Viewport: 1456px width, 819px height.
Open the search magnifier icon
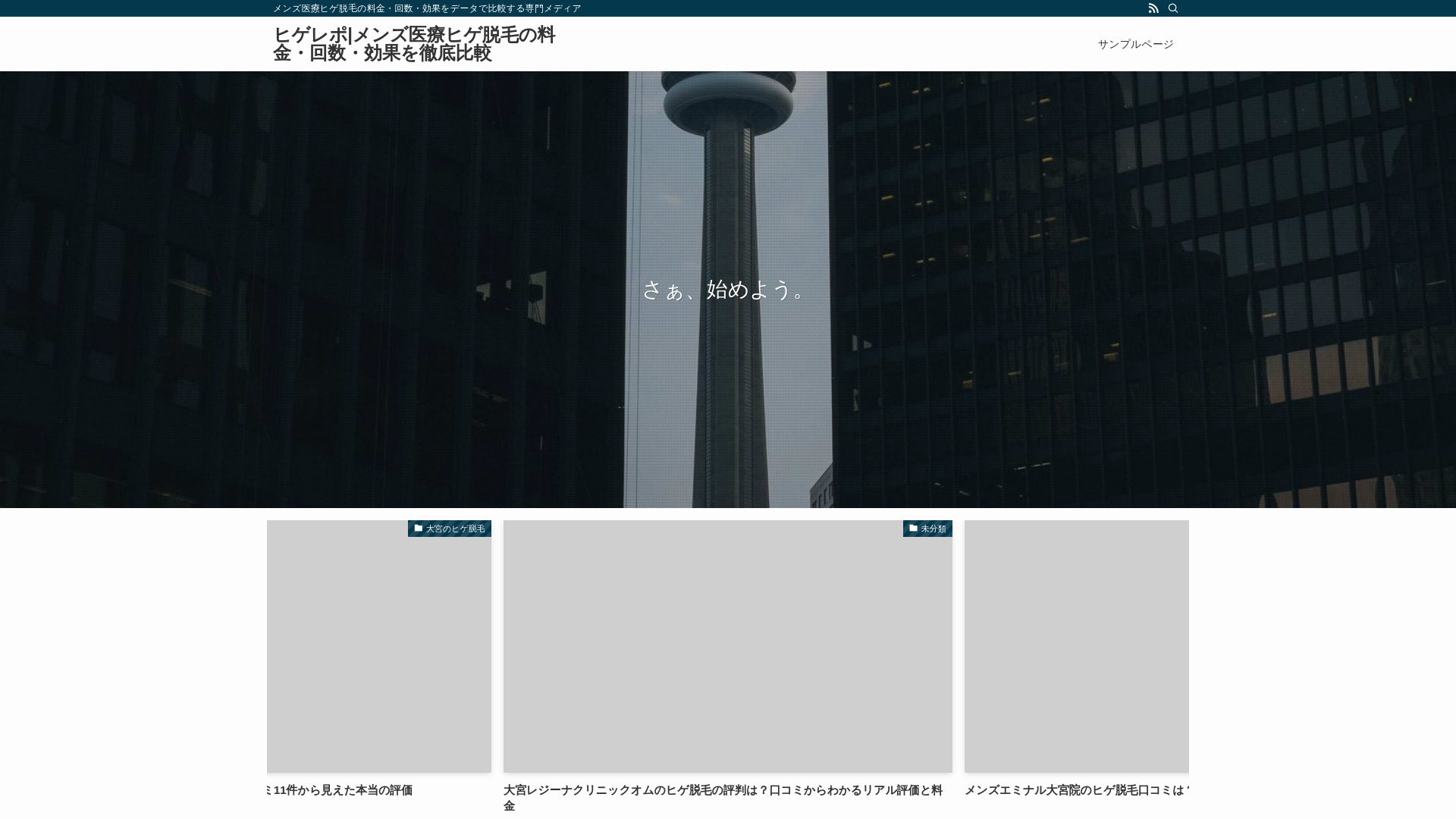[x=1173, y=8]
